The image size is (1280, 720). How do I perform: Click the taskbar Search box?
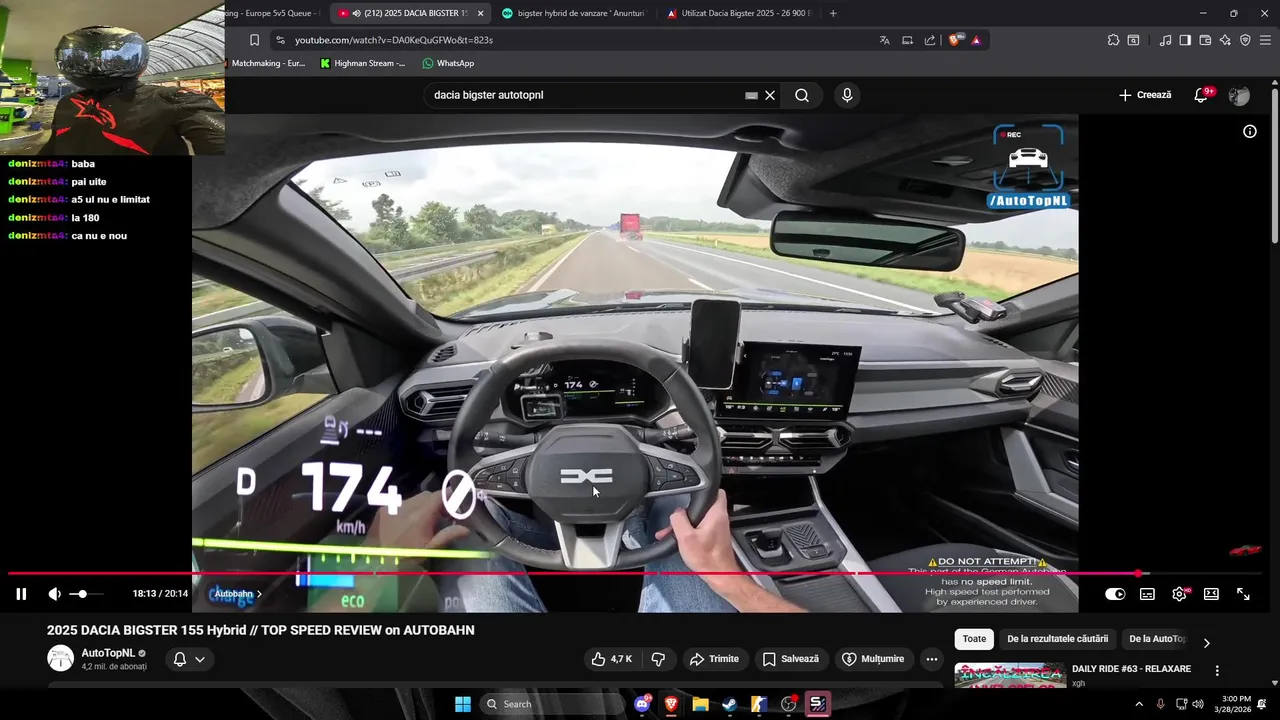(552, 704)
